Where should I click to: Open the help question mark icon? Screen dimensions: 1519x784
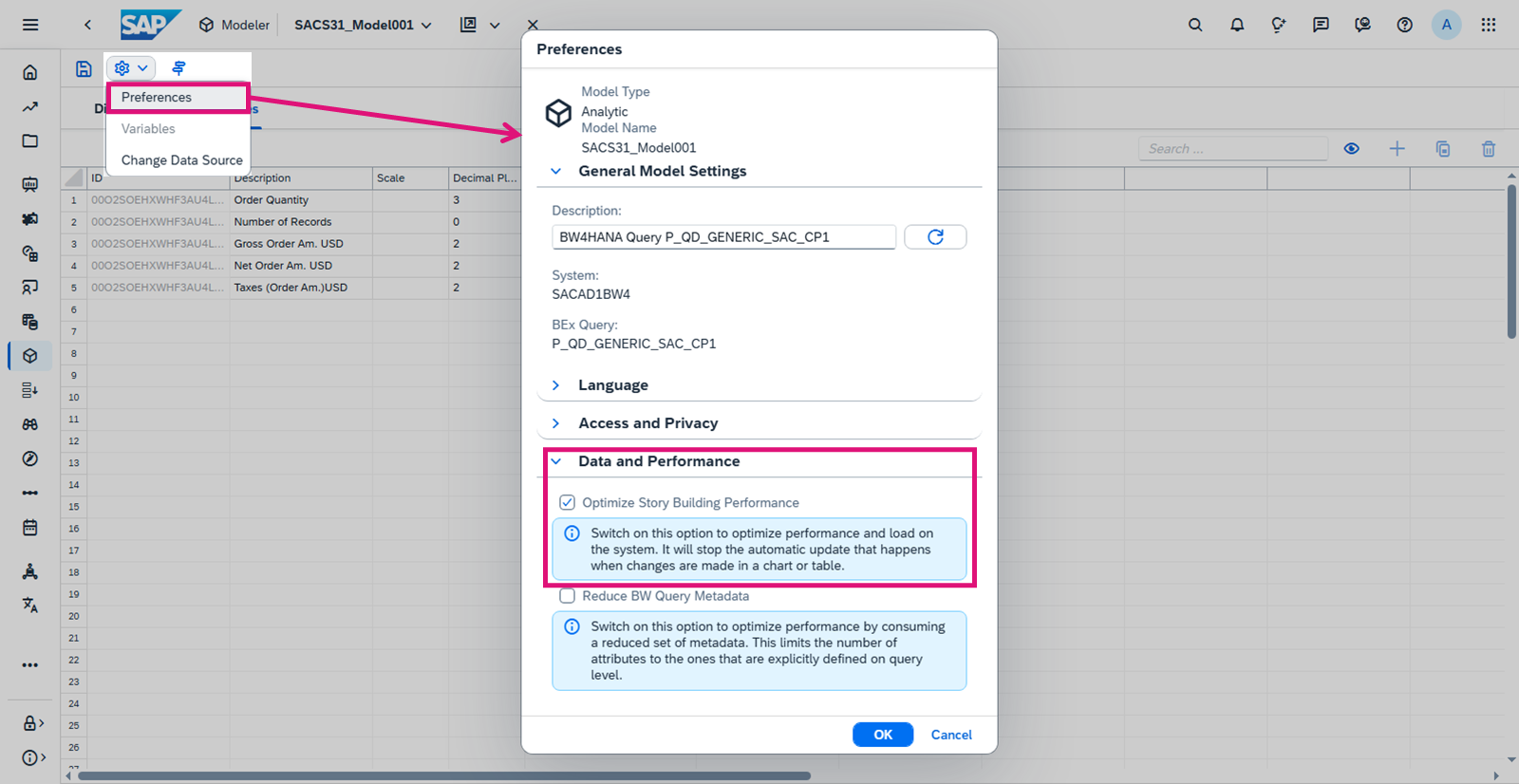pyautogui.click(x=1404, y=25)
